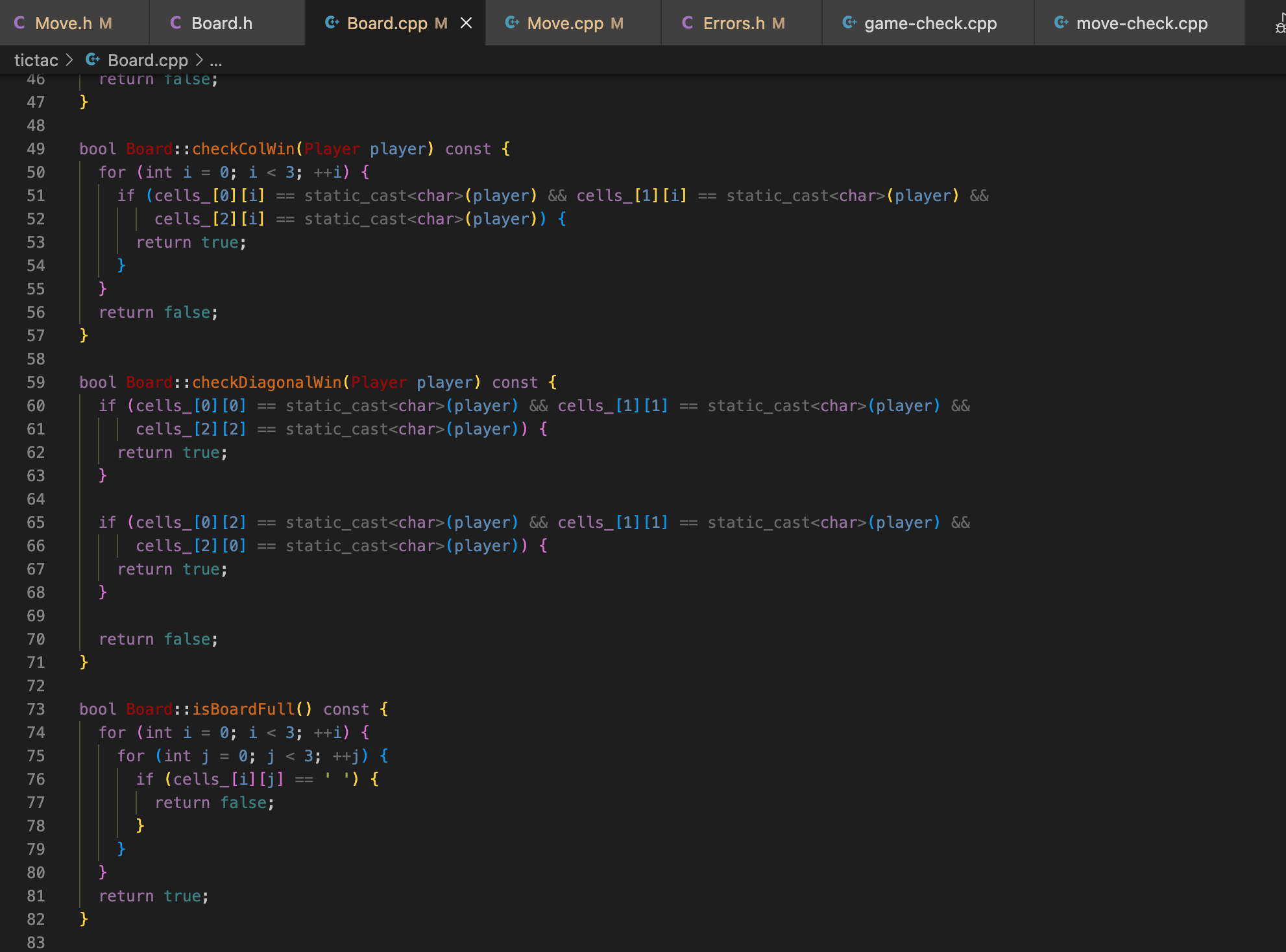Click the C++ icon on move-check.cpp tab

tap(1061, 23)
